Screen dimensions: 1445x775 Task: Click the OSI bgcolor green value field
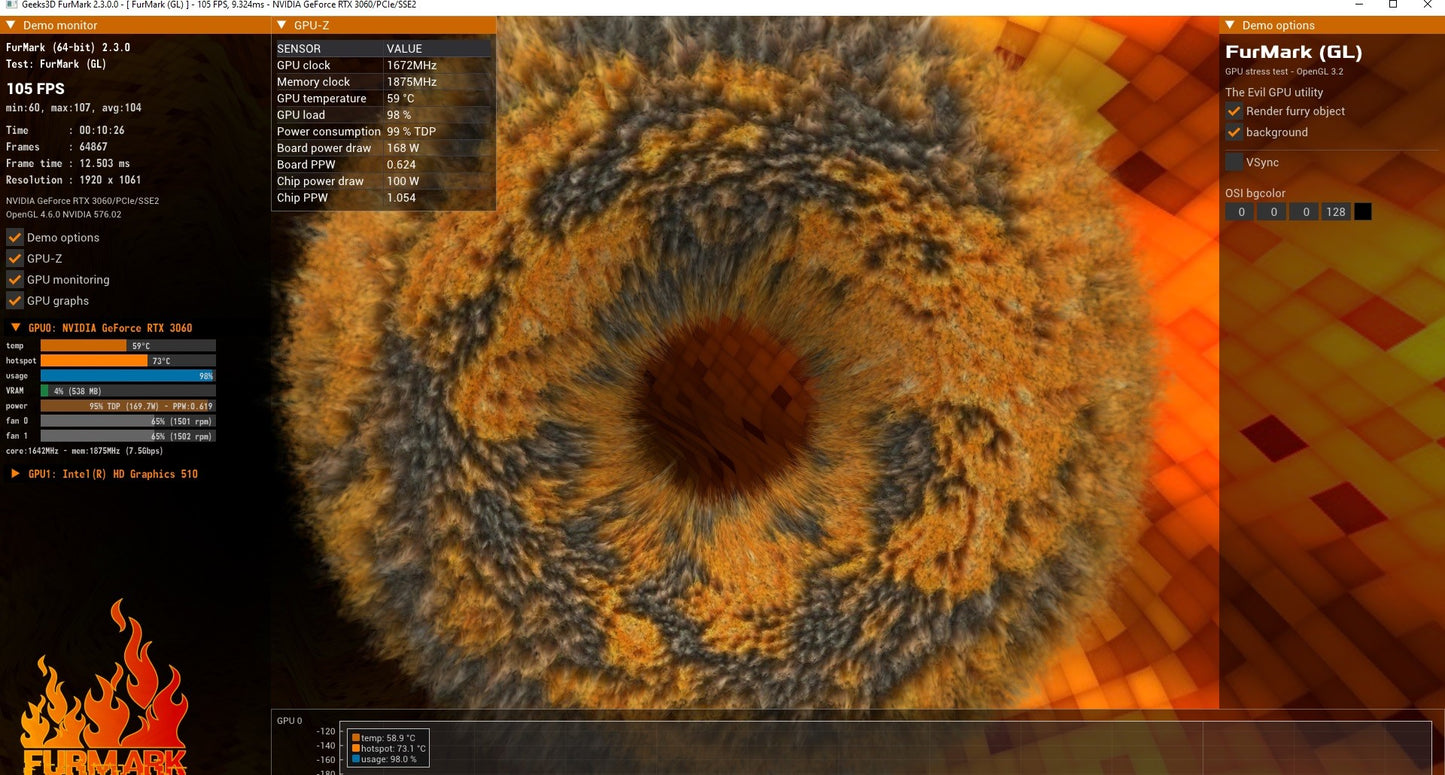(x=1272, y=212)
